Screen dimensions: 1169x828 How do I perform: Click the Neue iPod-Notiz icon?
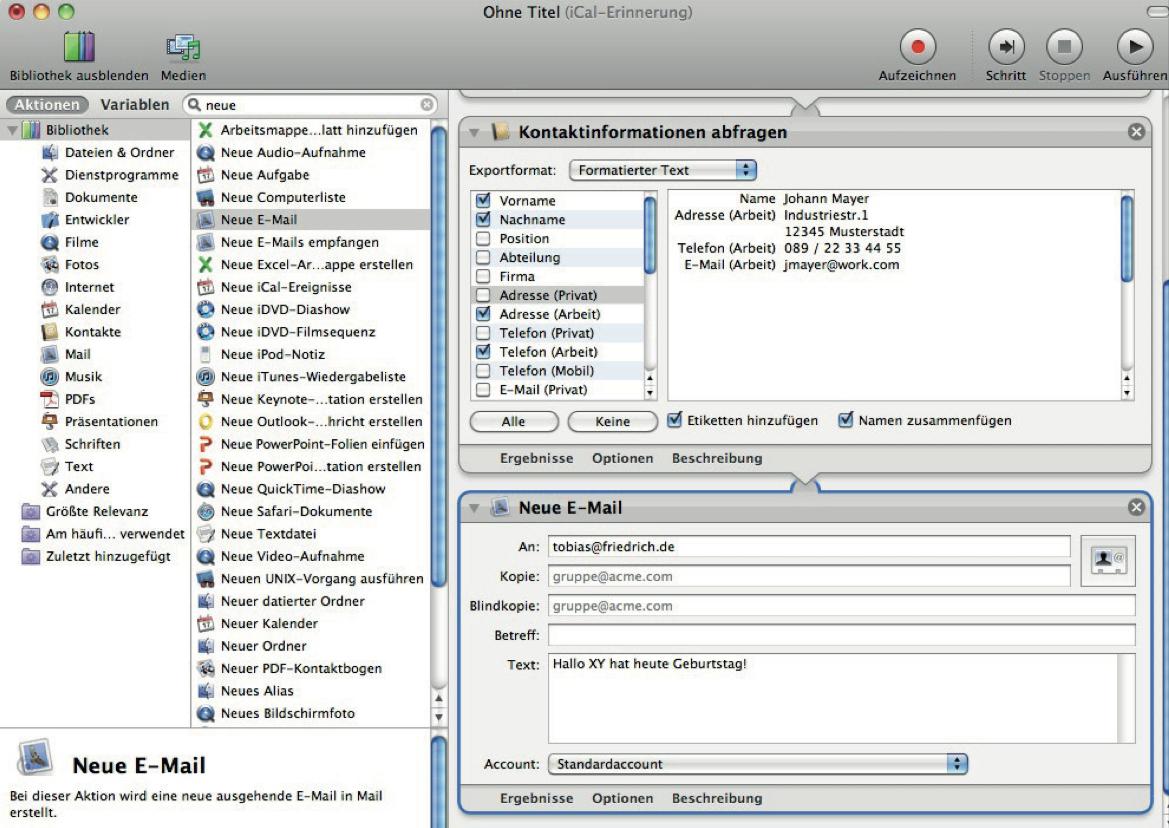point(206,355)
